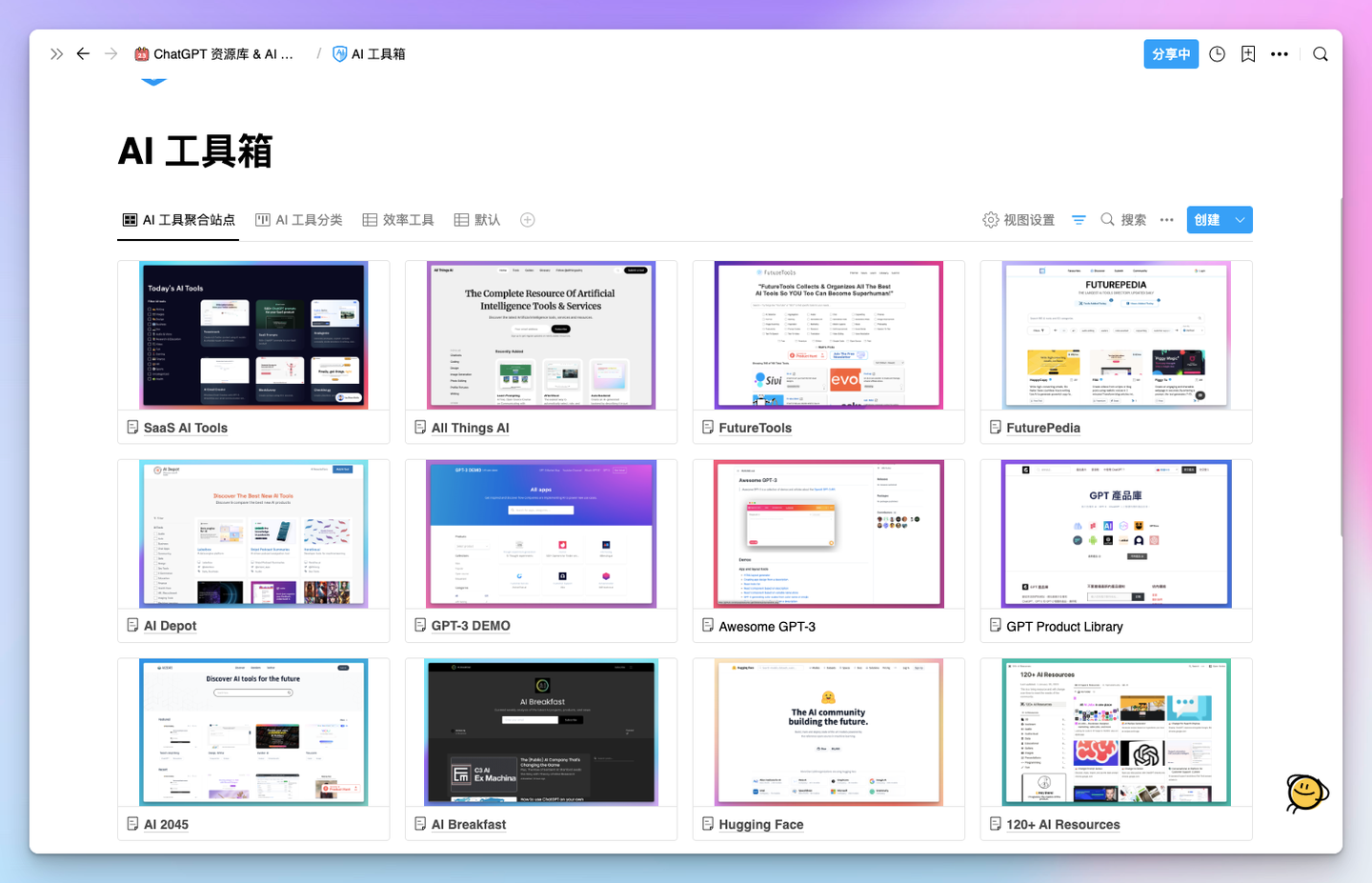Open the yellow smiley help assistant
Image resolution: width=1372 pixels, height=883 pixels.
point(1307,793)
